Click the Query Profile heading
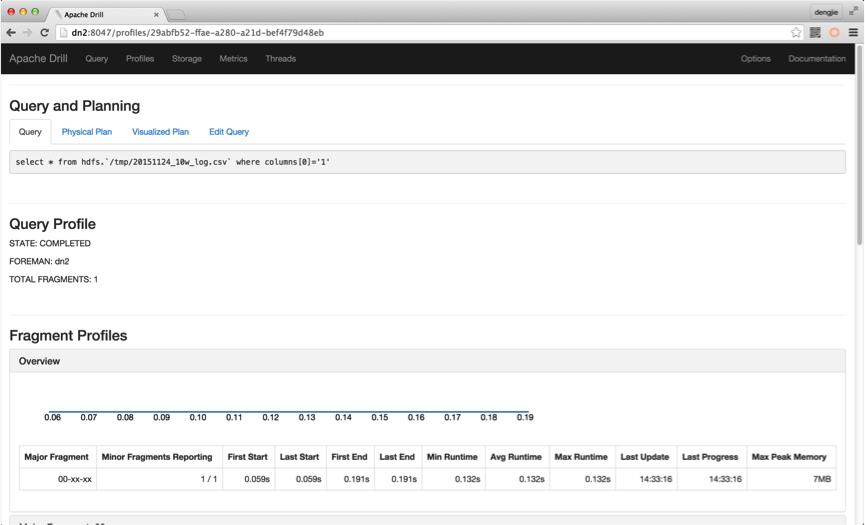Screen dimensions: 865x525 pyautogui.click(x=52, y=224)
